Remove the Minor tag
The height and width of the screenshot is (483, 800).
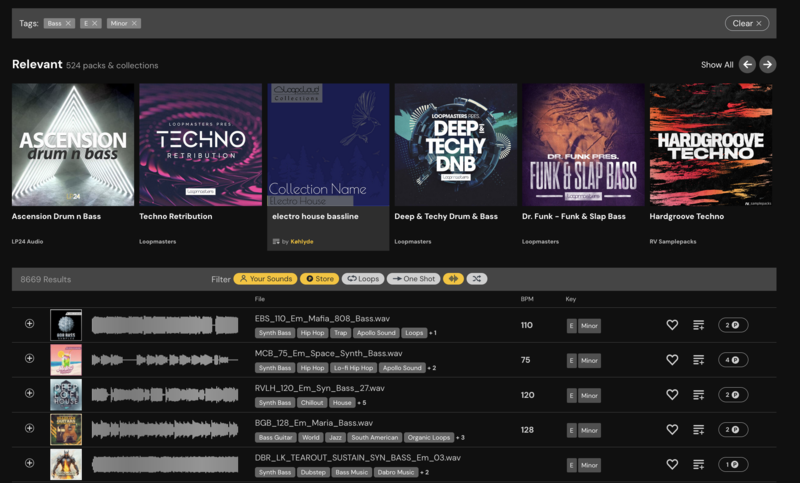pyautogui.click(x=134, y=23)
